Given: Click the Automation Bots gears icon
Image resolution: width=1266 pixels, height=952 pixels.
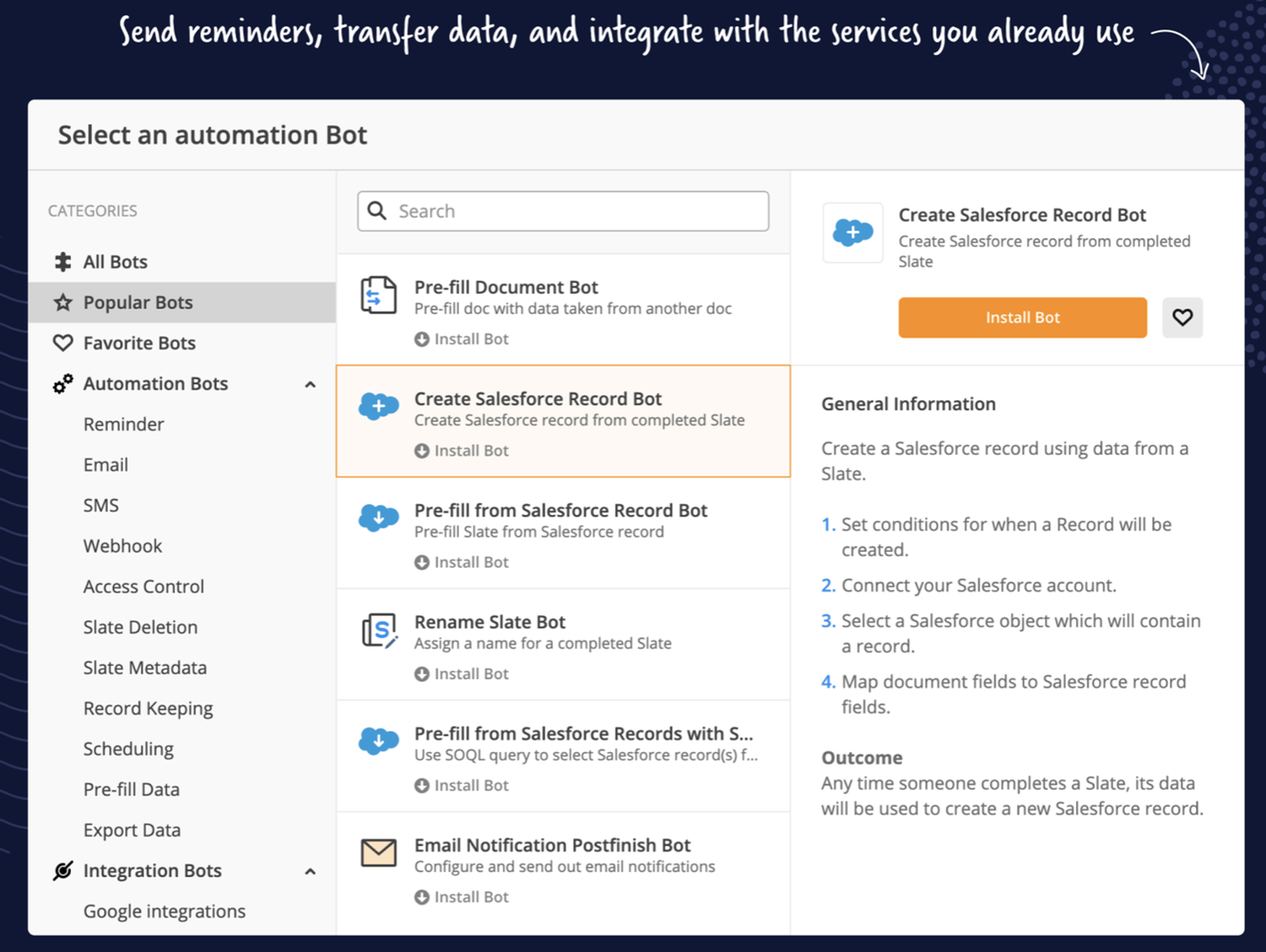Looking at the screenshot, I should pos(62,384).
